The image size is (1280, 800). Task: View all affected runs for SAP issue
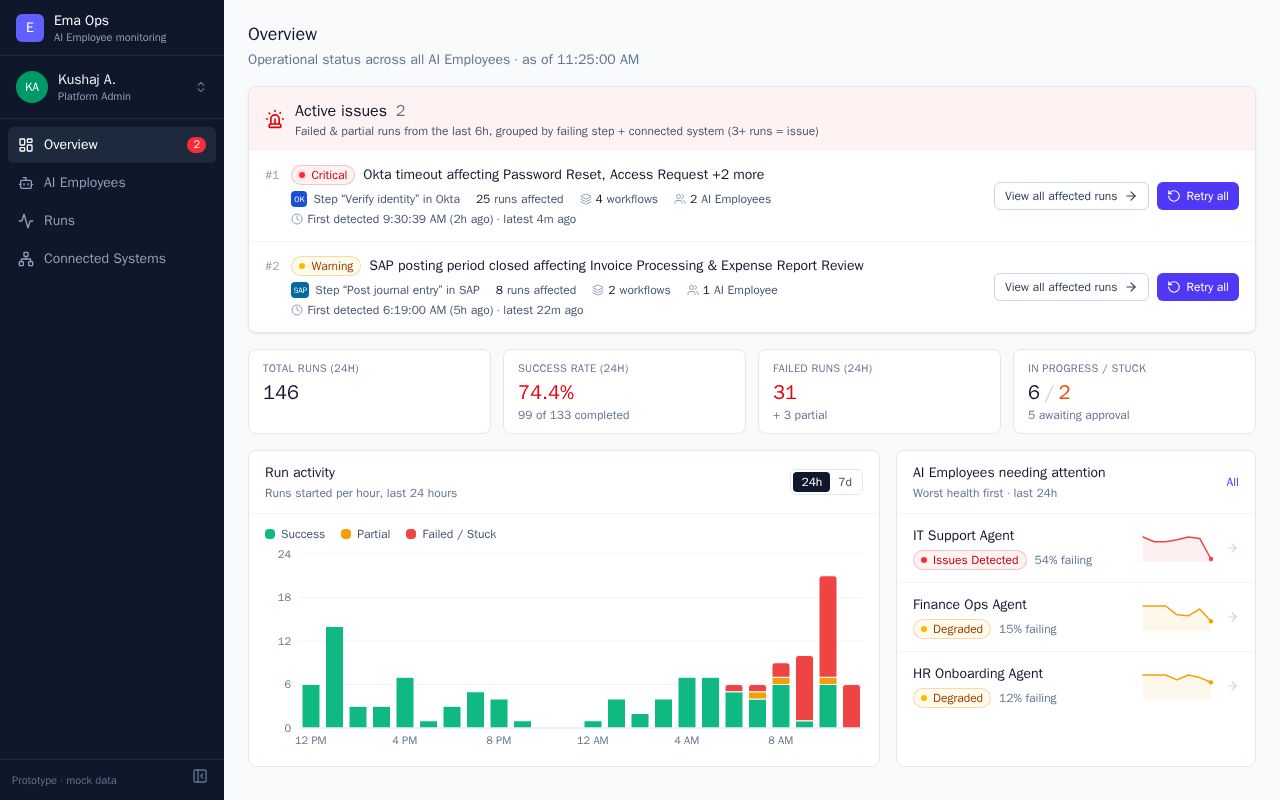[1071, 287]
